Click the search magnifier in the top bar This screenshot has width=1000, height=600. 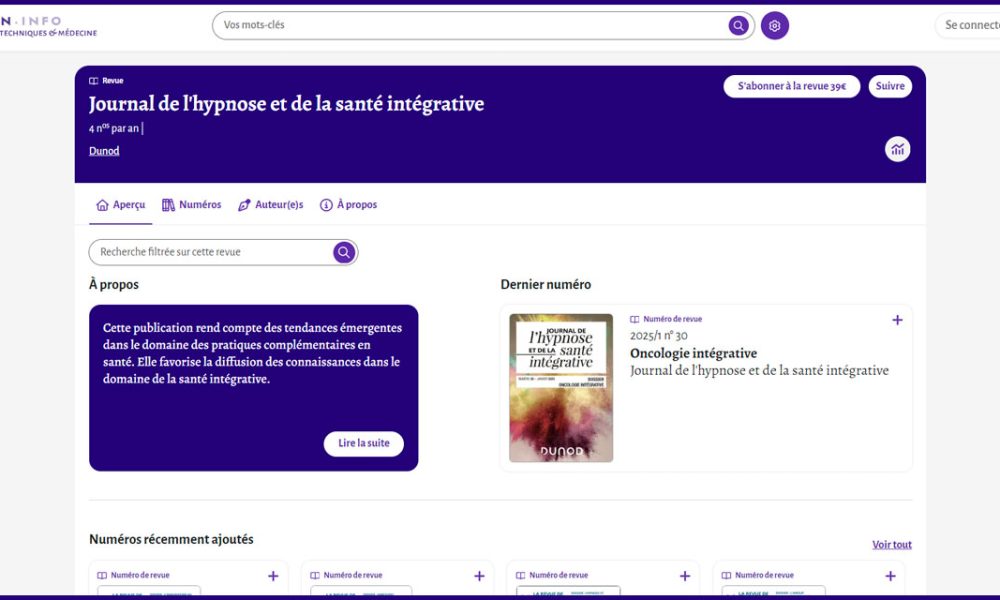(738, 25)
